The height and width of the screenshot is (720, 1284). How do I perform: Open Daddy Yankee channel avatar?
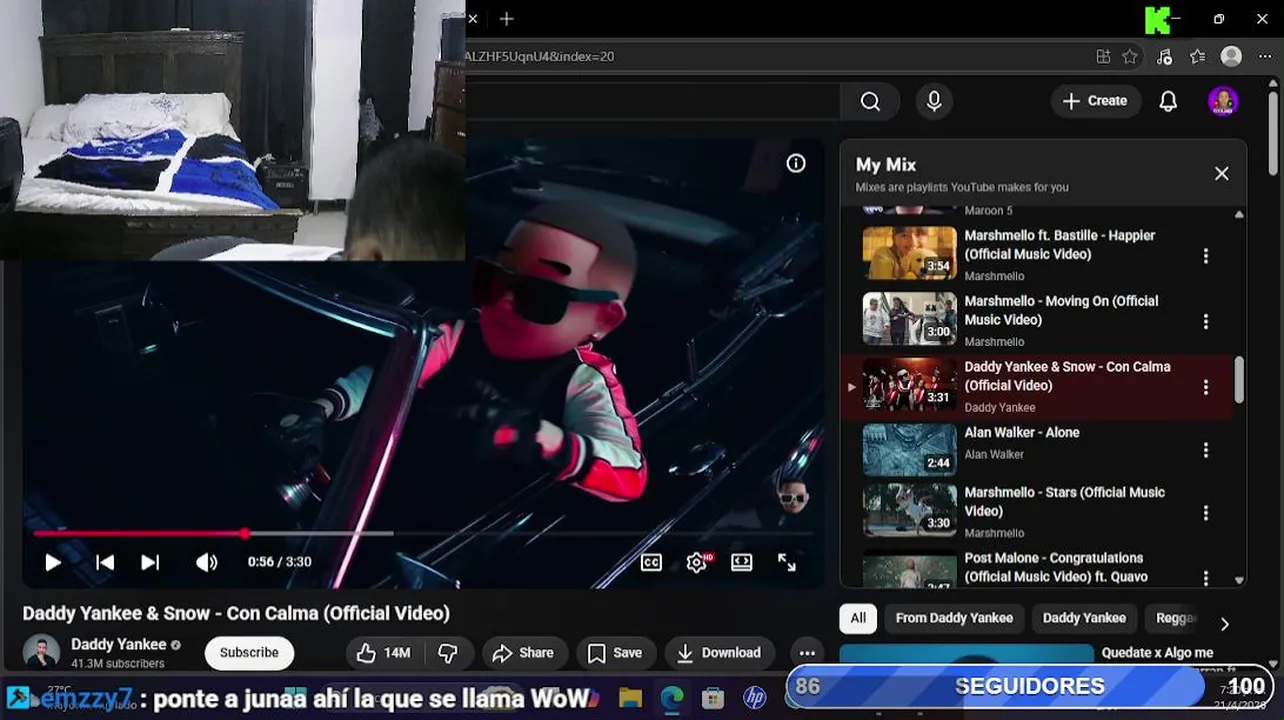tap(41, 652)
